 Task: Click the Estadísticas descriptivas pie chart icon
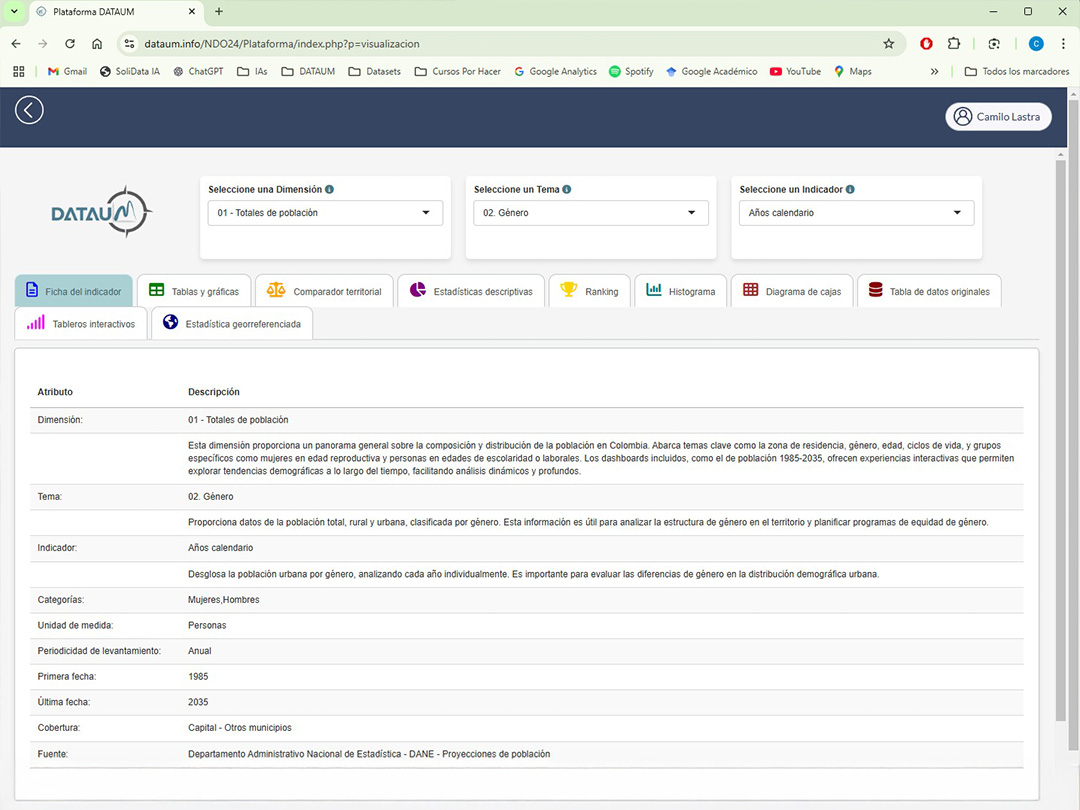coord(420,291)
